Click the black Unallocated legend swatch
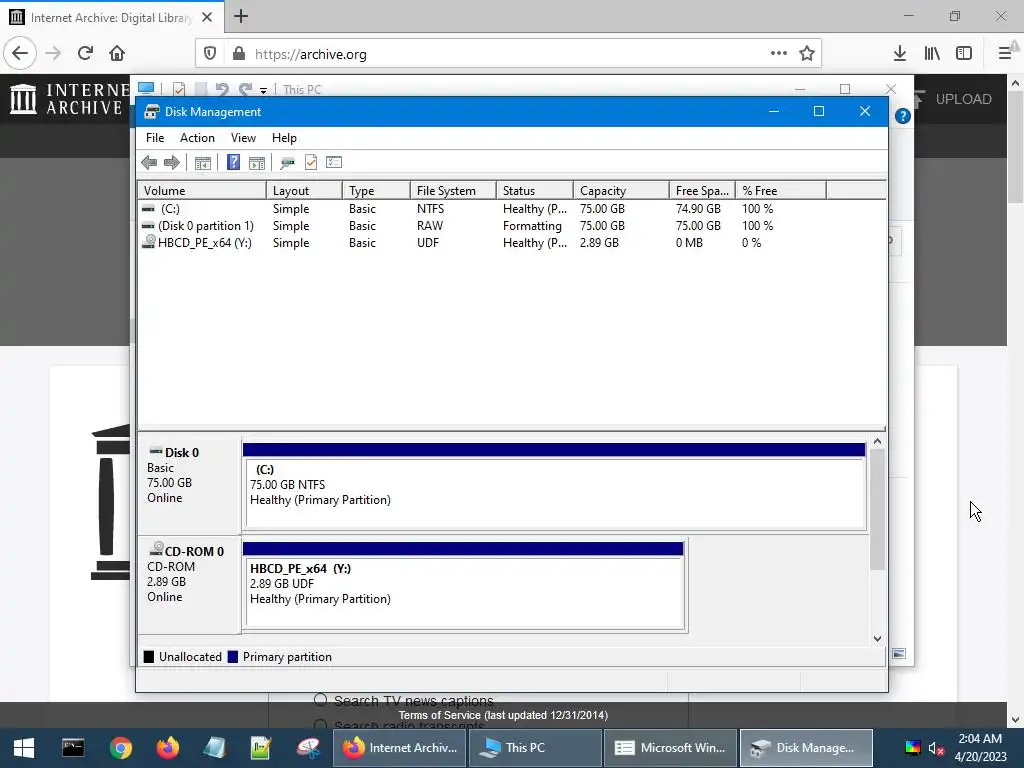This screenshot has height=768, width=1024. coord(149,657)
